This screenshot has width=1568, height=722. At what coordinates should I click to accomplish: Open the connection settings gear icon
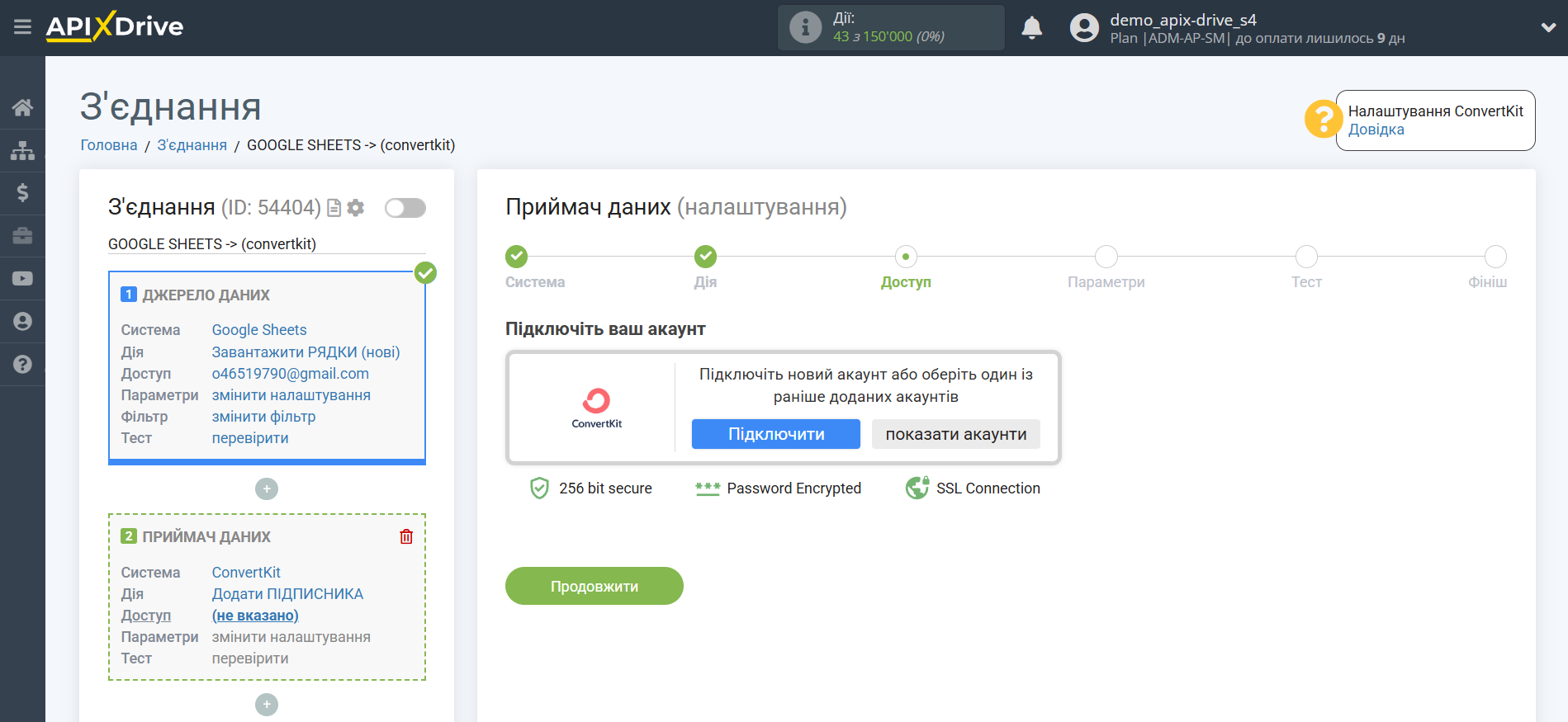(x=356, y=208)
